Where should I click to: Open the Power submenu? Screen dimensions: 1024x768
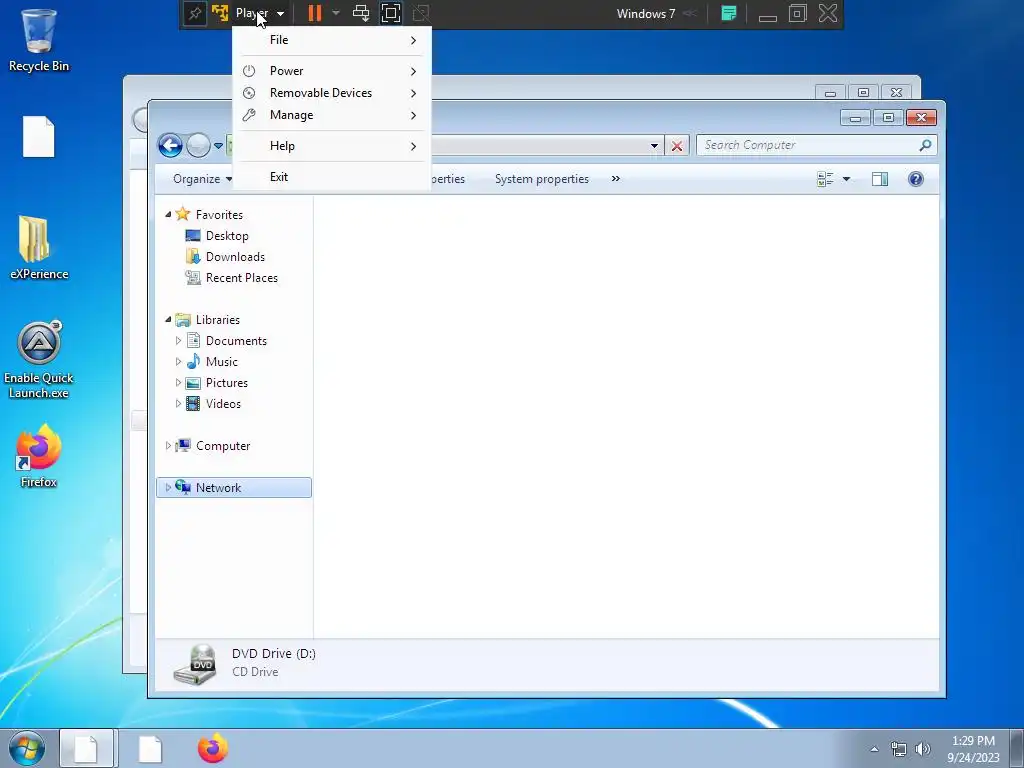[332, 71]
